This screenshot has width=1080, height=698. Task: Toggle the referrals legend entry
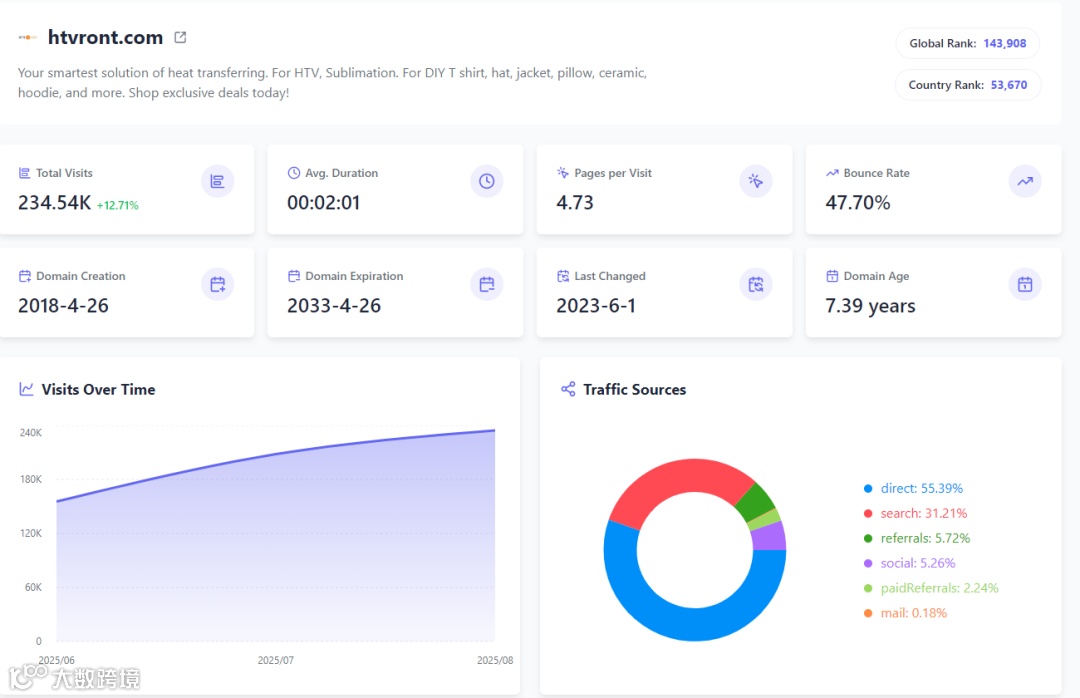coord(917,538)
